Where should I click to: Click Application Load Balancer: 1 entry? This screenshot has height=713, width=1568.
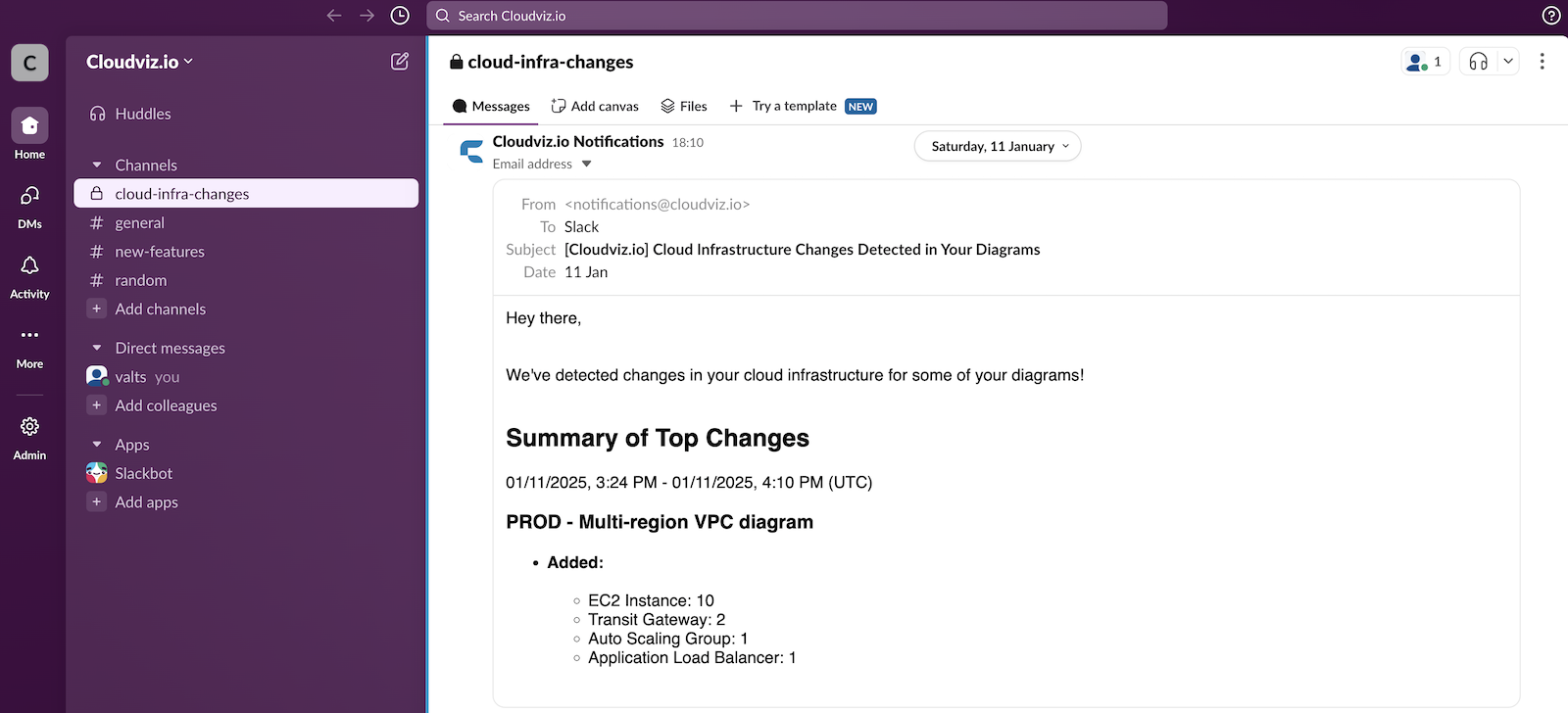[692, 658]
